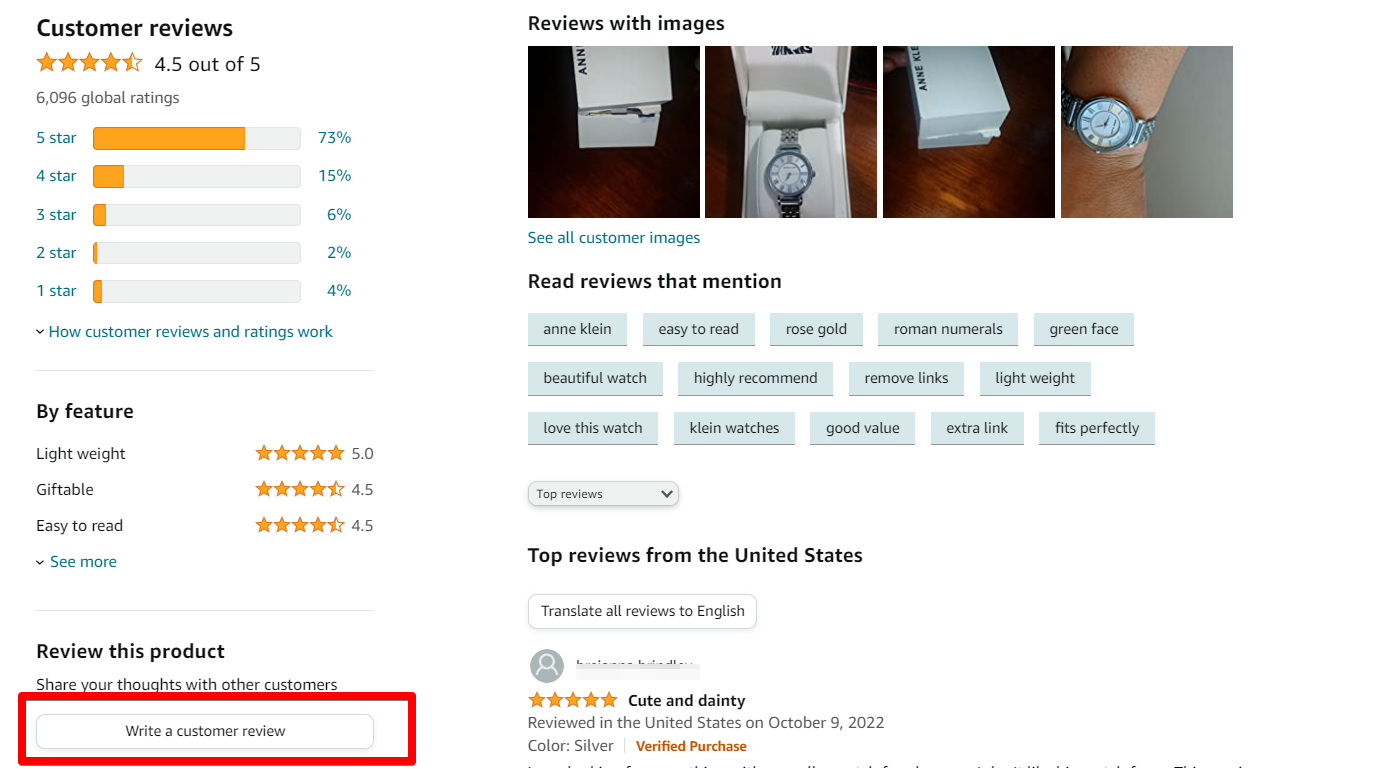The width and height of the screenshot is (1376, 769).
Task: Click the 5 star rating progress bar
Action: pos(196,137)
